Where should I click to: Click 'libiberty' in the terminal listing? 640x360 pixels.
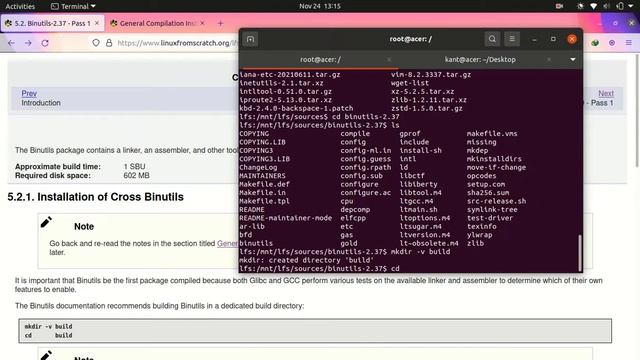(418, 184)
